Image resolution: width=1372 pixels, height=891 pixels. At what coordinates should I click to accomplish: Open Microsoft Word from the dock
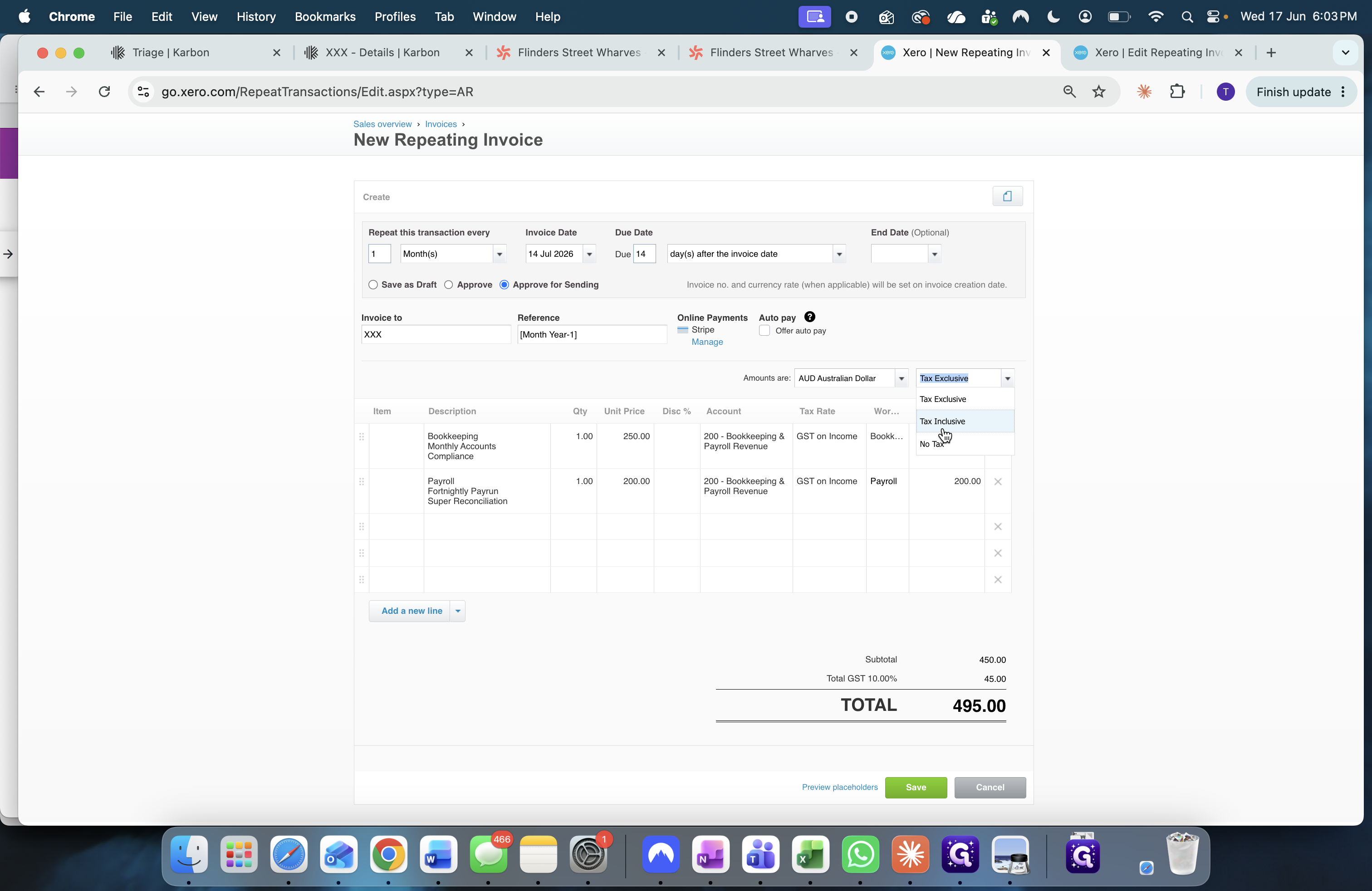(x=438, y=854)
